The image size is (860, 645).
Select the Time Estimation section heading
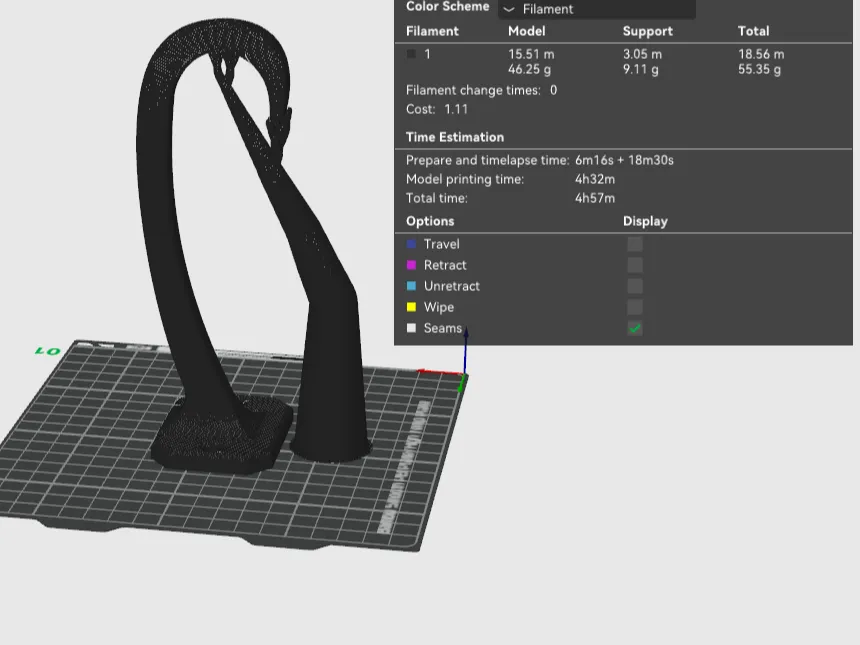tap(455, 137)
